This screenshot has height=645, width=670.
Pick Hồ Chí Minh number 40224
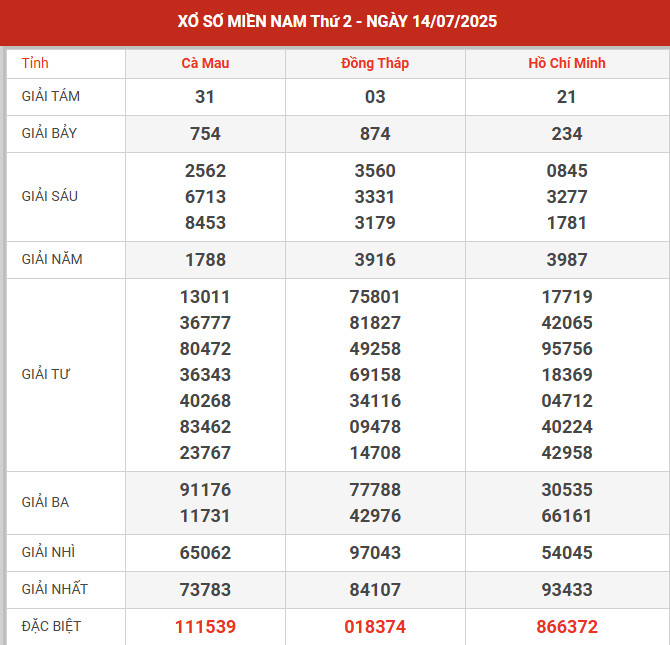567,427
